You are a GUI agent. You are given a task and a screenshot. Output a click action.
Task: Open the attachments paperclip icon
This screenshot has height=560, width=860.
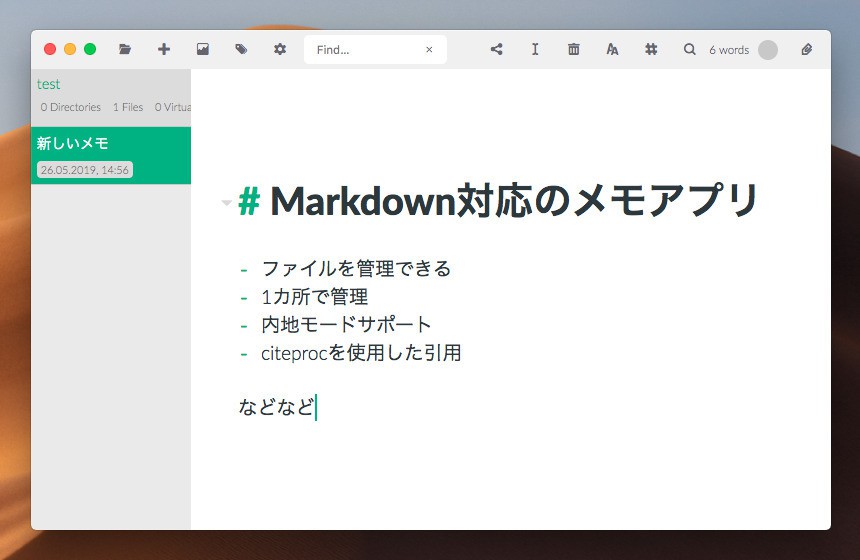click(806, 49)
